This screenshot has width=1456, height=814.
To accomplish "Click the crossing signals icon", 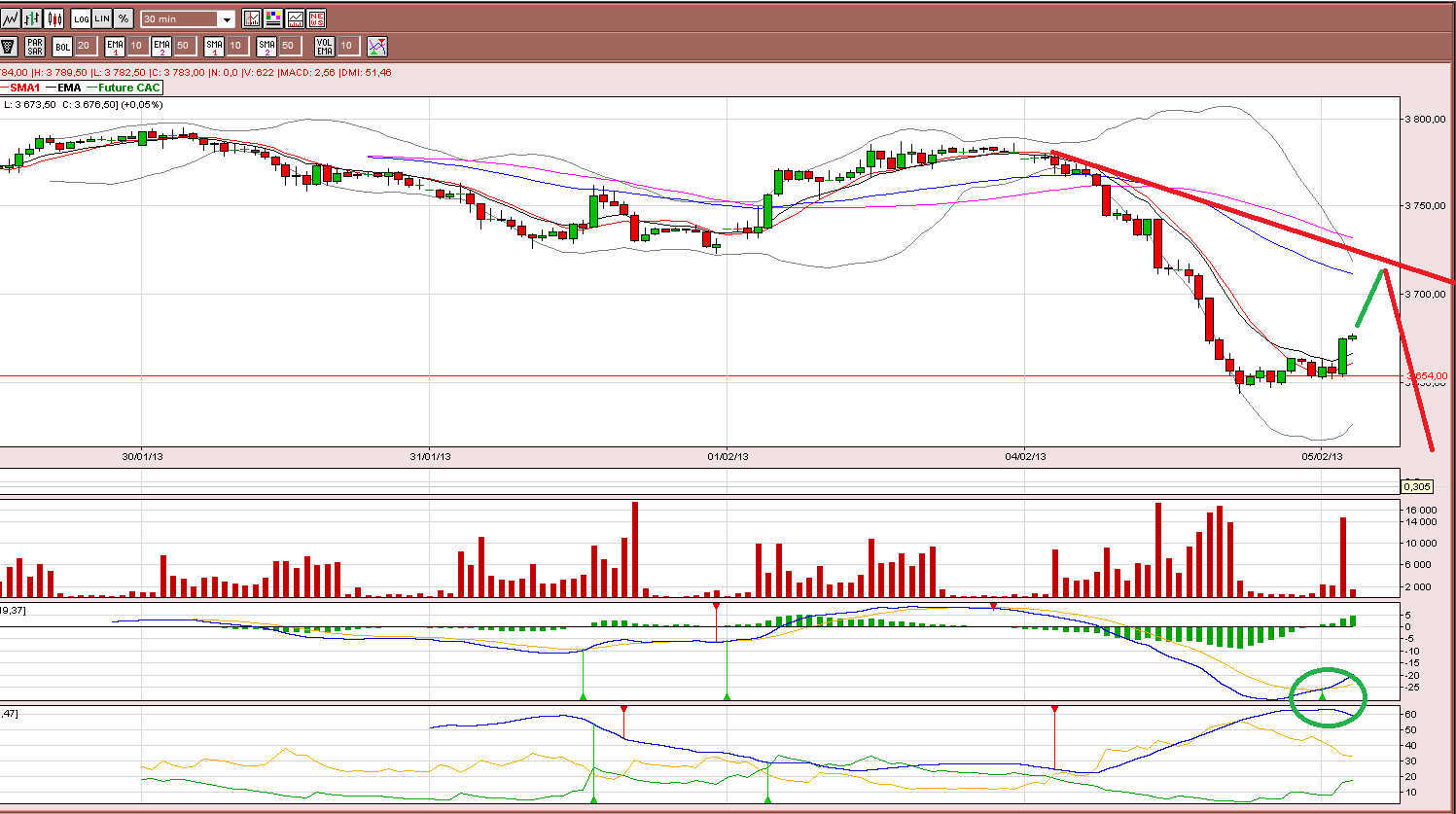I will 377,46.
